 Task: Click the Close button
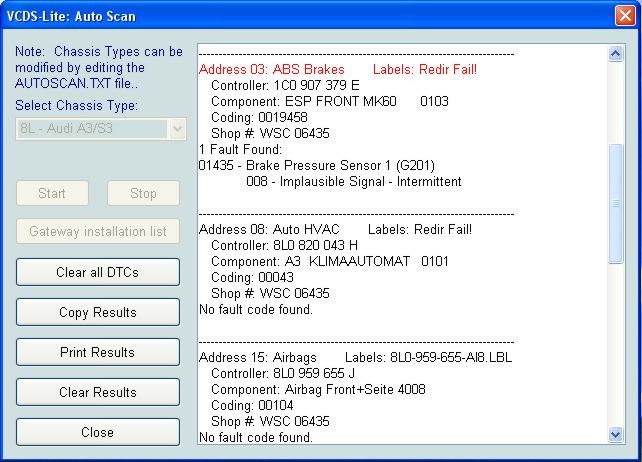tap(98, 432)
